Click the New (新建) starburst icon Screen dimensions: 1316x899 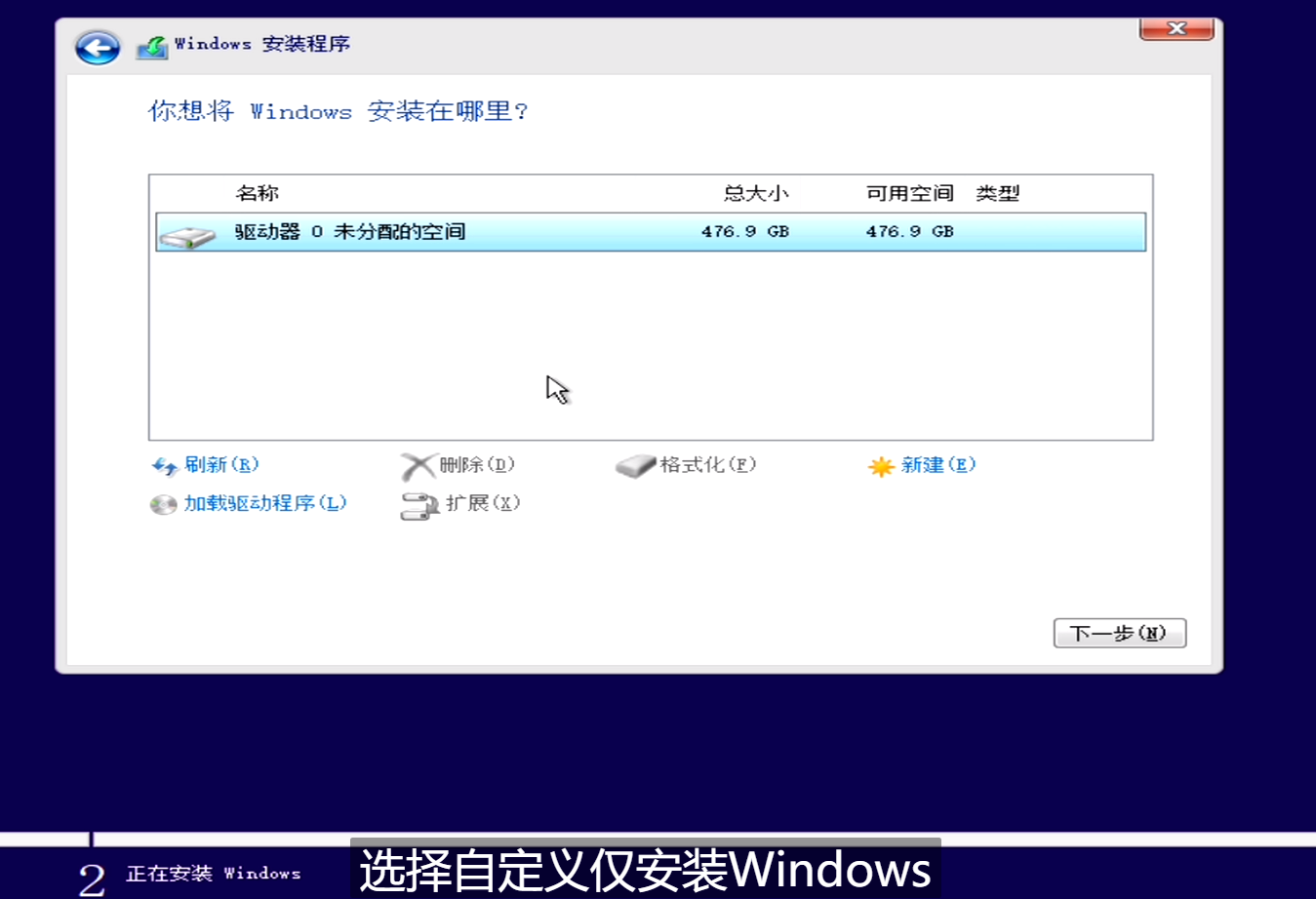[881, 466]
